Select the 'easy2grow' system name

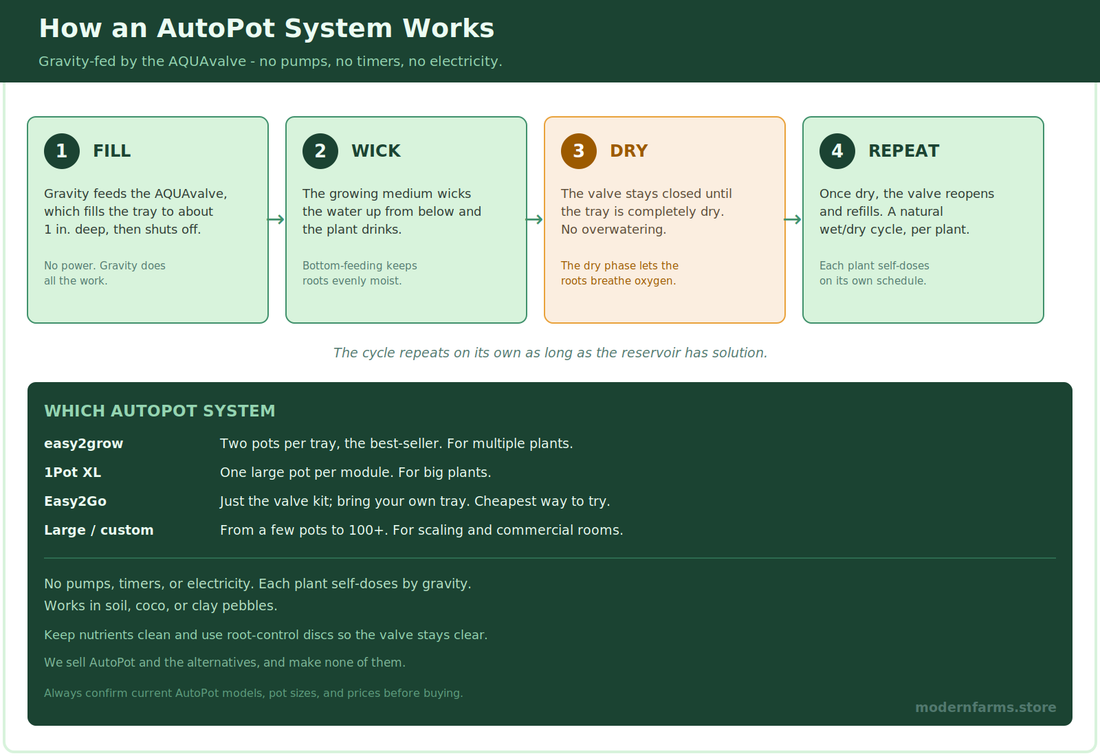click(83, 443)
